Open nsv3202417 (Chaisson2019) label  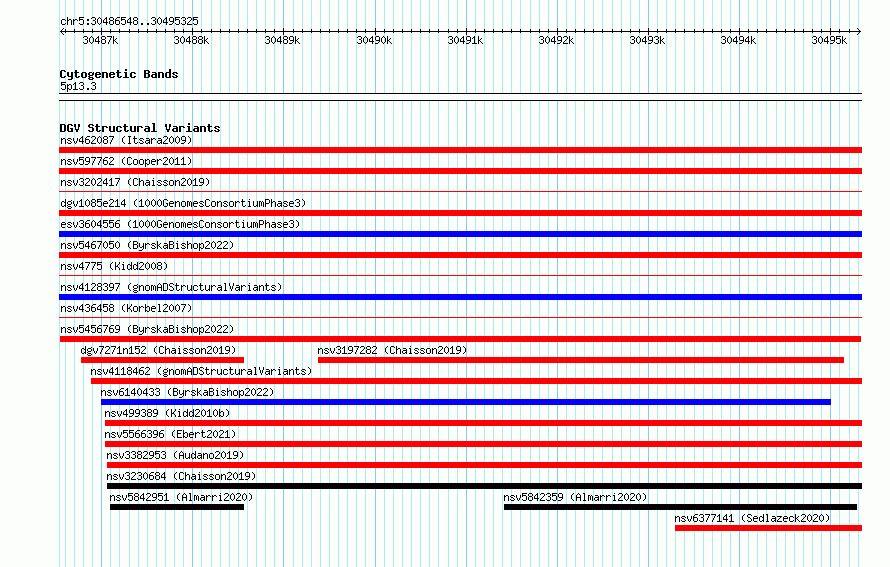(135, 182)
